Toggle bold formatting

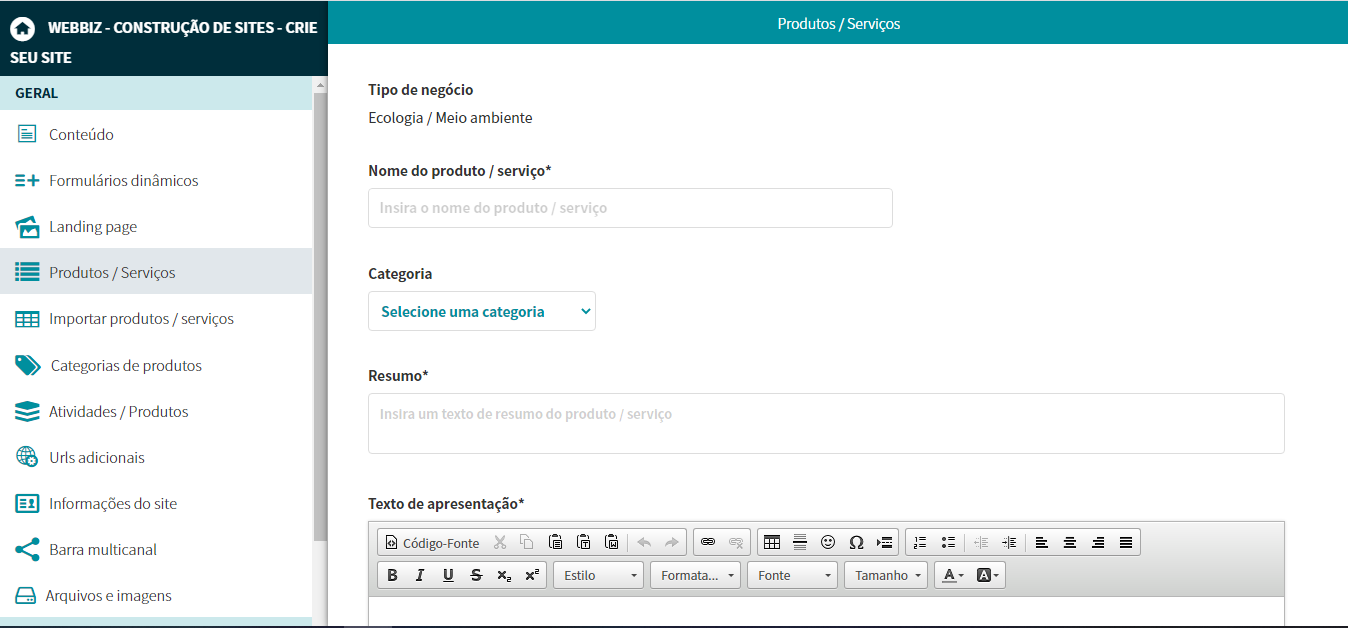(392, 575)
